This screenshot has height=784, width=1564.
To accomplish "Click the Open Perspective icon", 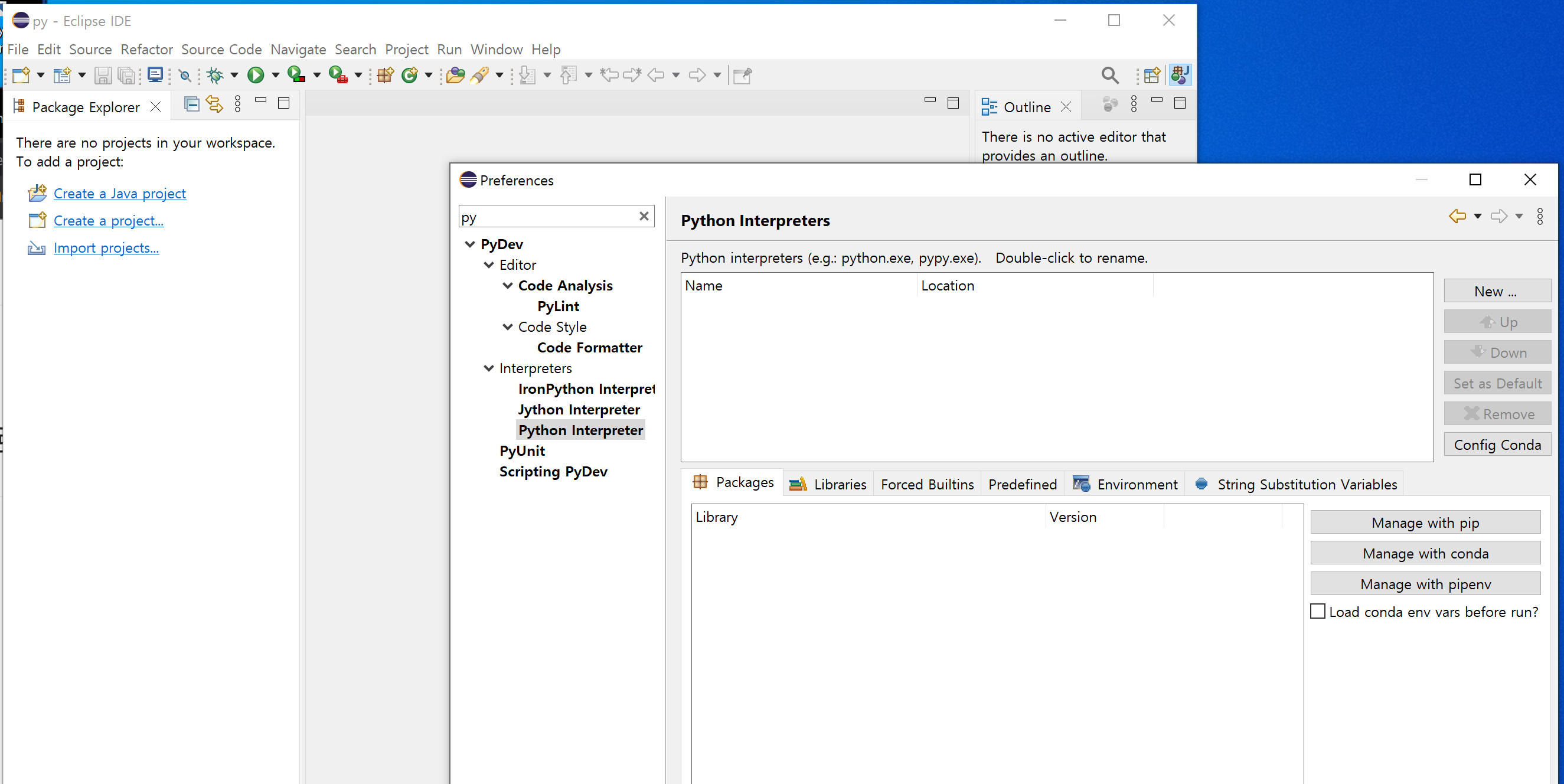I will (1151, 75).
